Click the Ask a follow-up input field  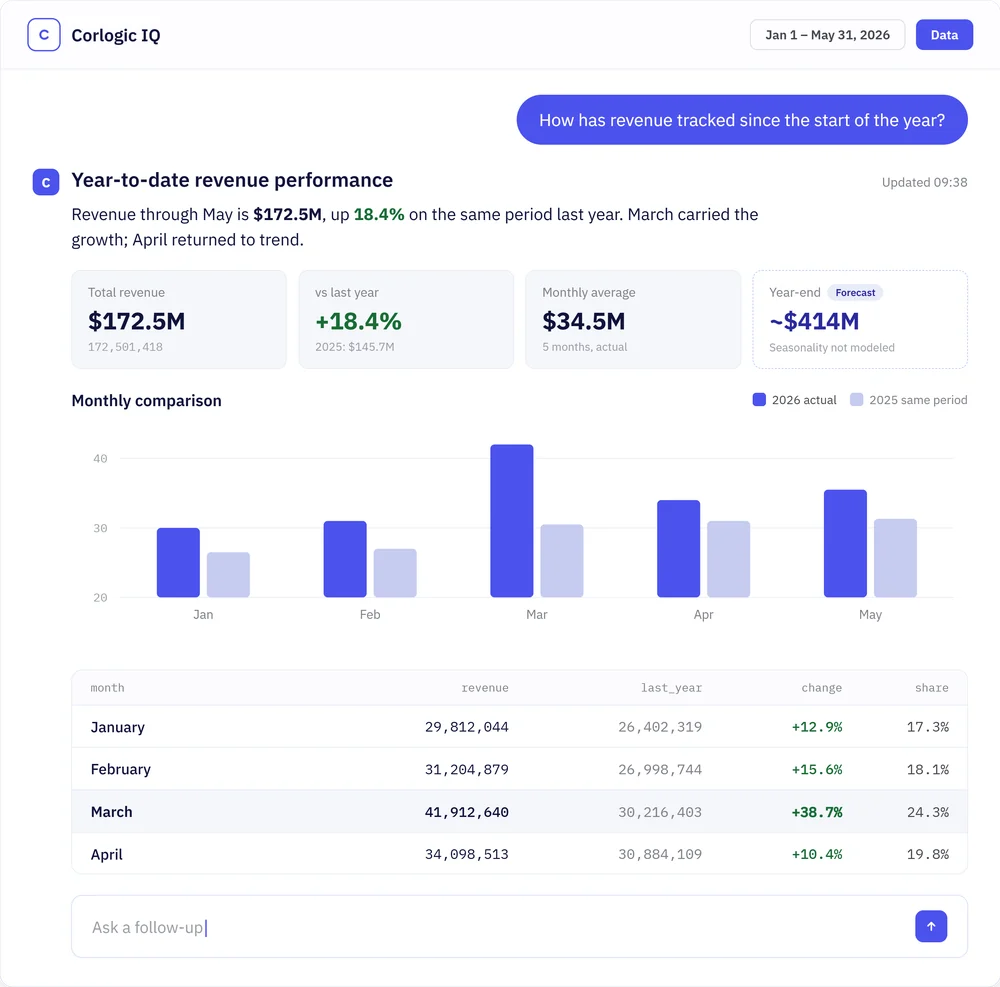(519, 926)
